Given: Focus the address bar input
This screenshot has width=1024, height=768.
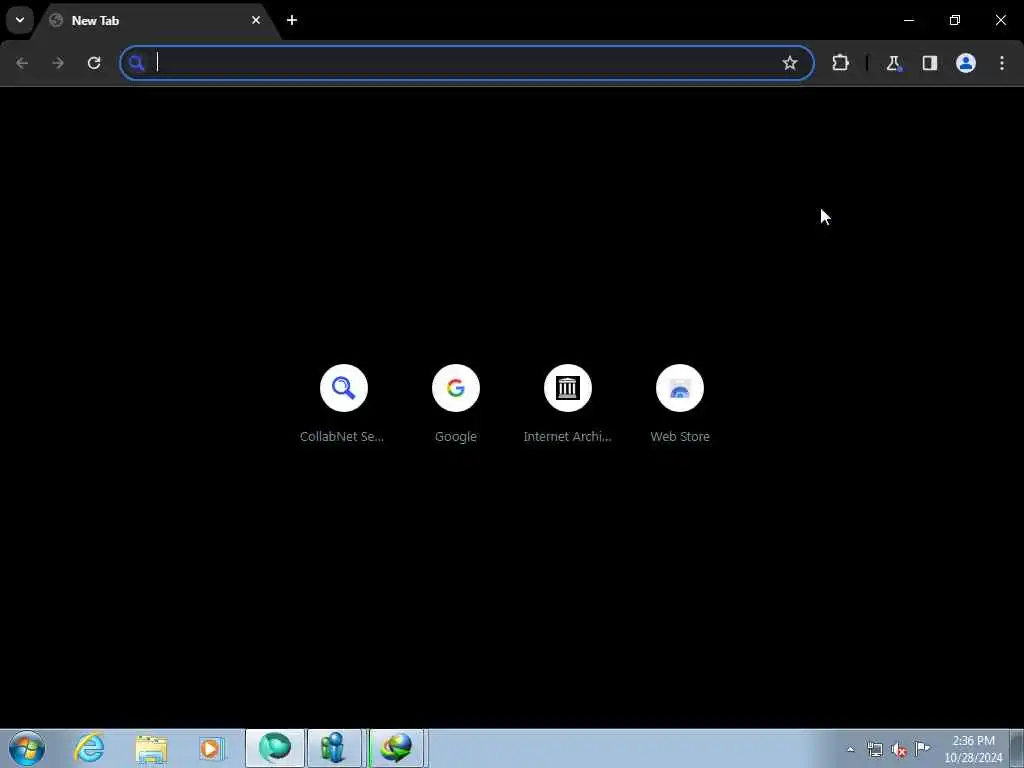Looking at the screenshot, I should click(467, 63).
